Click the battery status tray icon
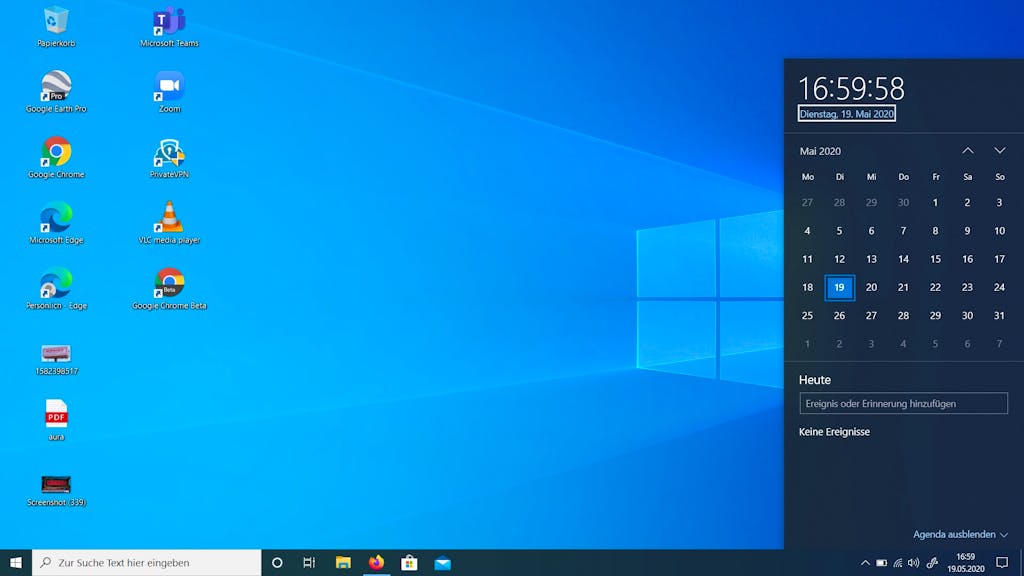Screen dimensions: 1024x576 881,562
